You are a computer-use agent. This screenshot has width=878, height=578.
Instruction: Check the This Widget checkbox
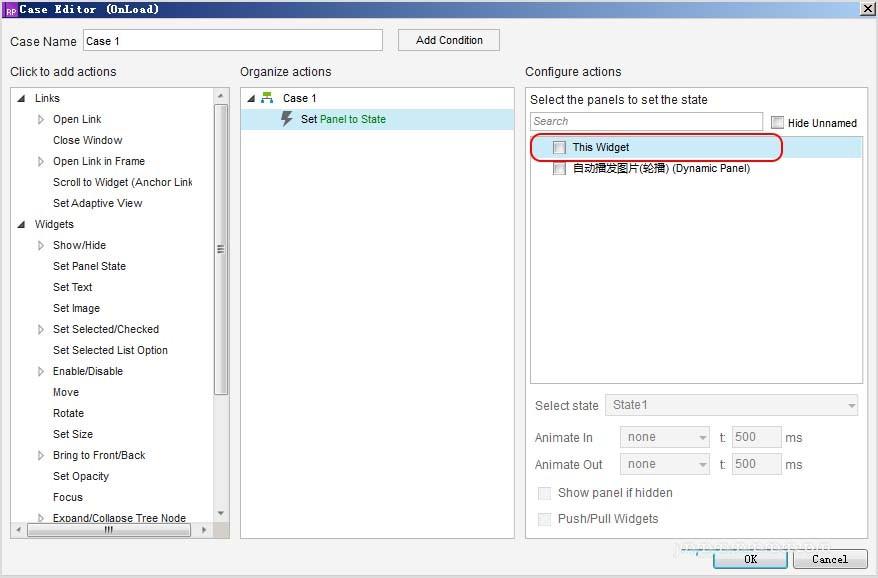[x=559, y=147]
